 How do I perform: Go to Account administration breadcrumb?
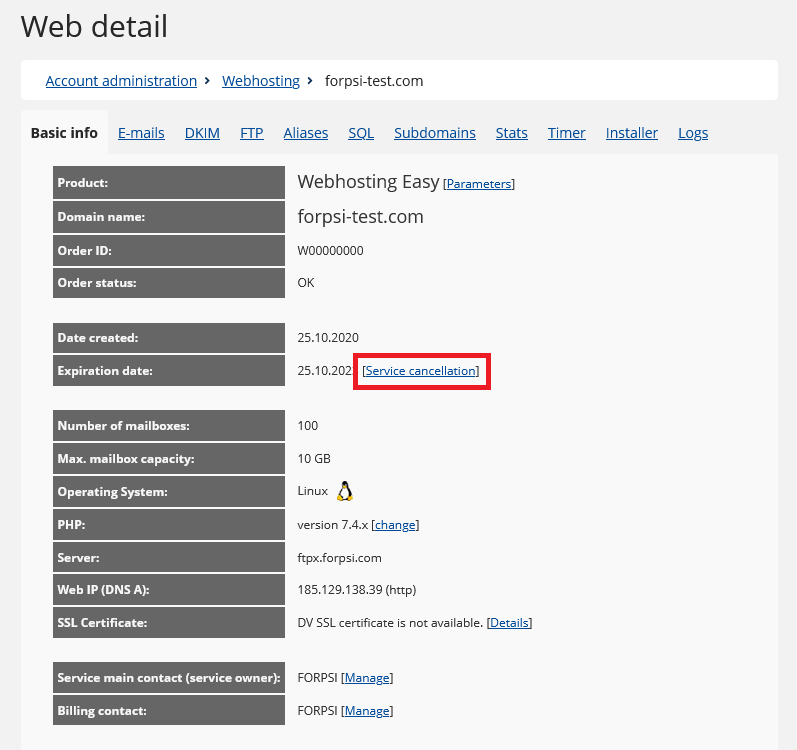click(x=121, y=81)
